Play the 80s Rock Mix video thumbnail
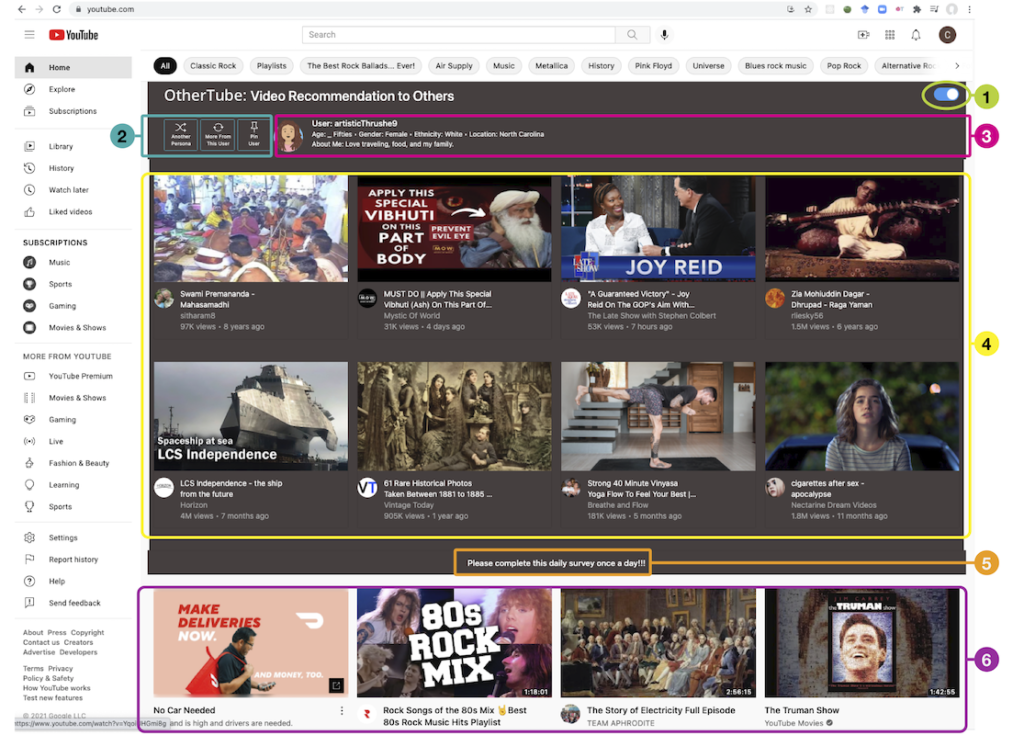This screenshot has width=1024, height=735. 455,643
